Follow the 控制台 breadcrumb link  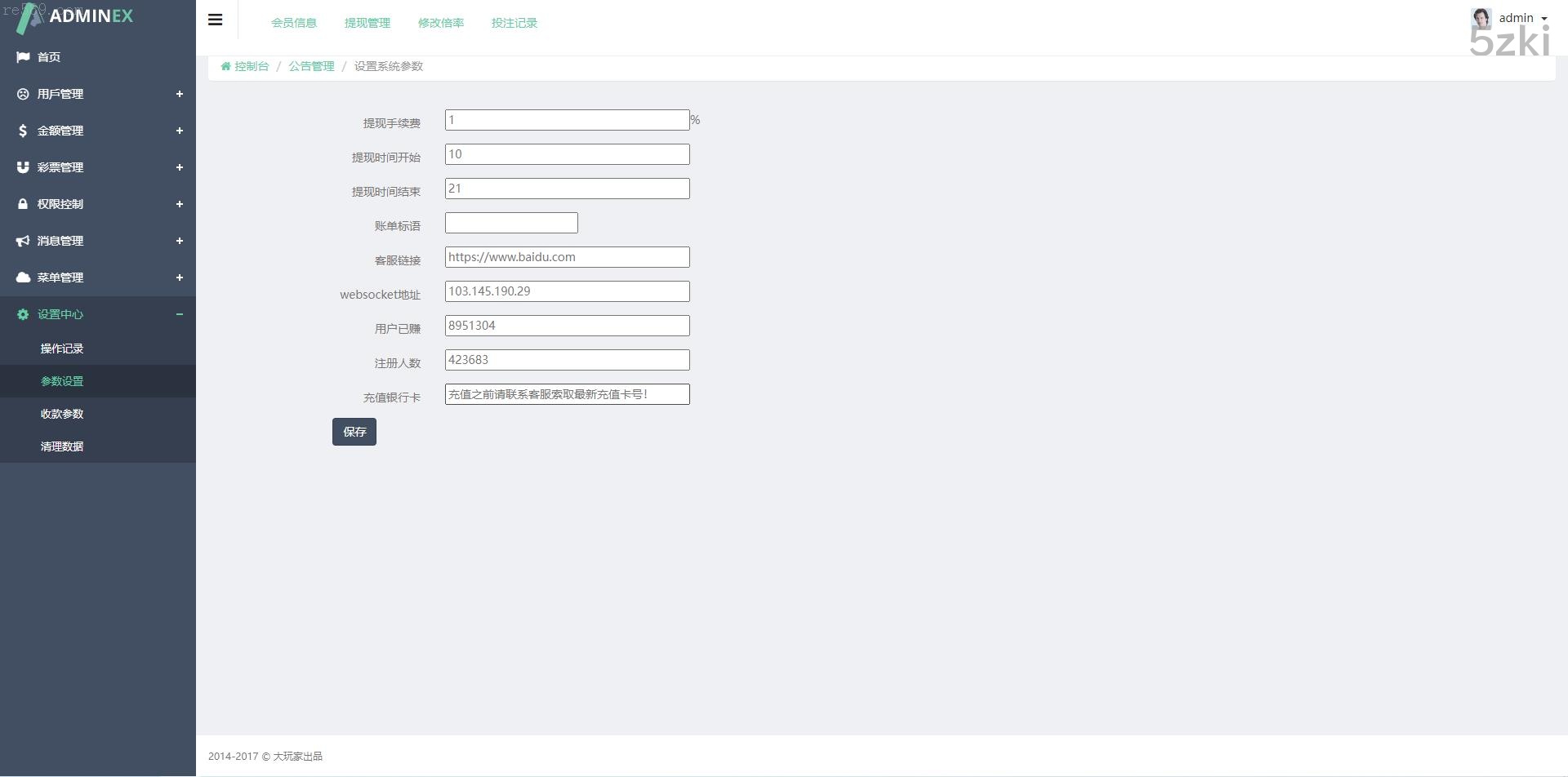click(251, 66)
